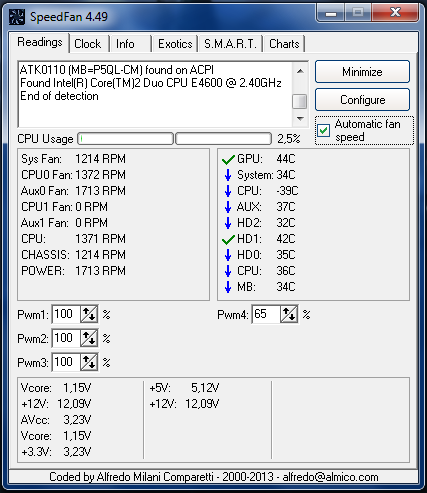Switch to the Exotics tab
This screenshot has height=493, width=427.
click(x=175, y=44)
